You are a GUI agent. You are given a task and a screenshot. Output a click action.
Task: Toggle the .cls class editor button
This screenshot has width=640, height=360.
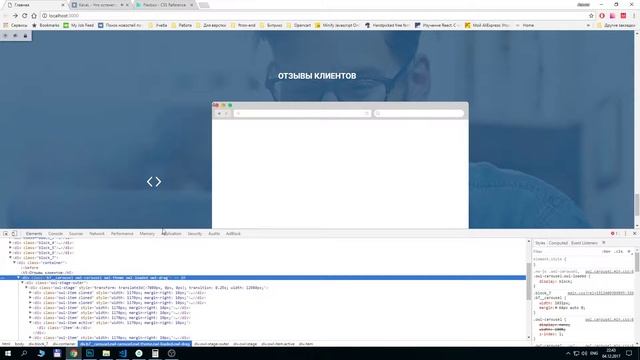[x=619, y=251]
